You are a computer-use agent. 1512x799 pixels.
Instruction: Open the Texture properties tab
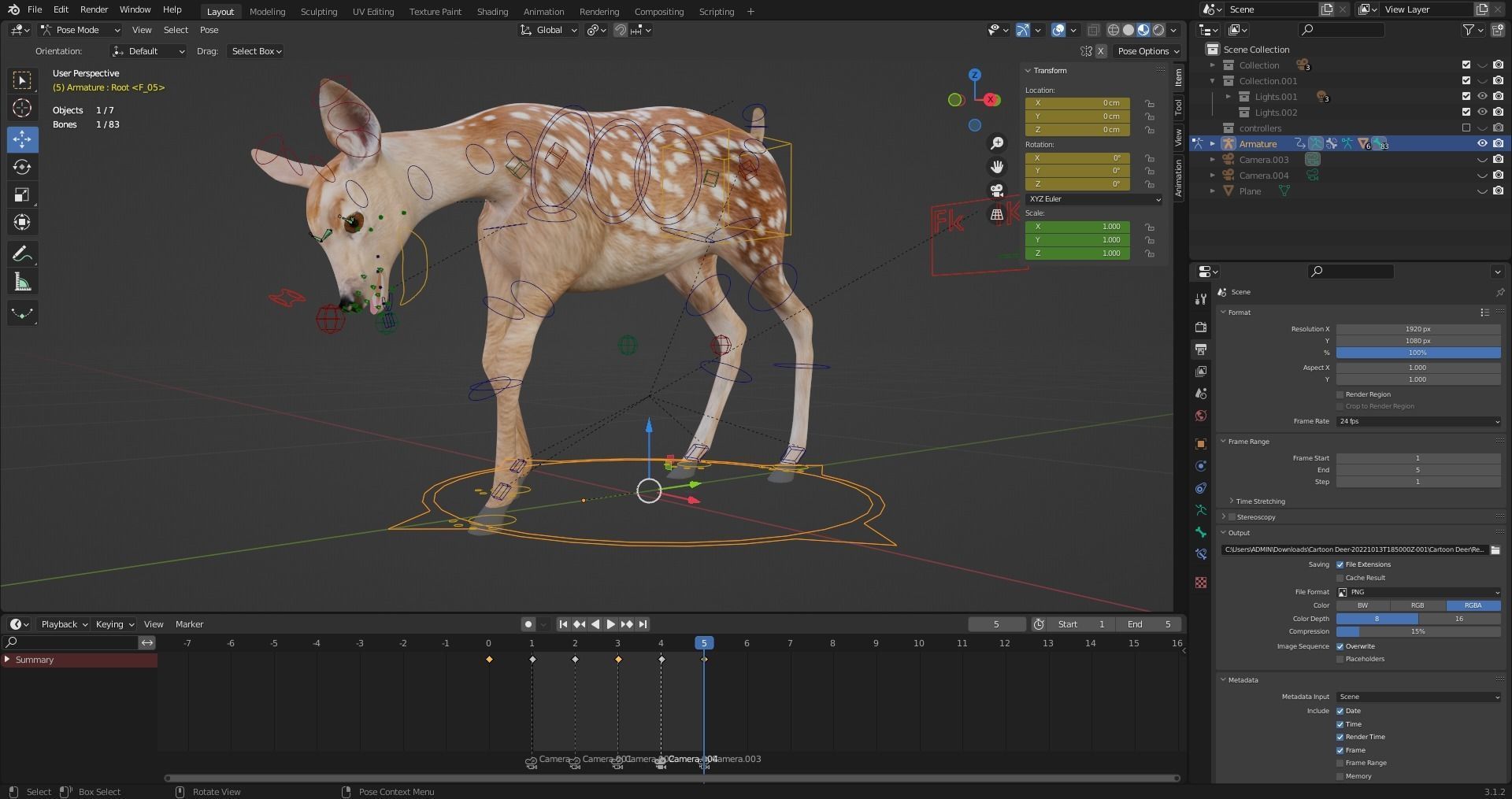pos(1201,583)
